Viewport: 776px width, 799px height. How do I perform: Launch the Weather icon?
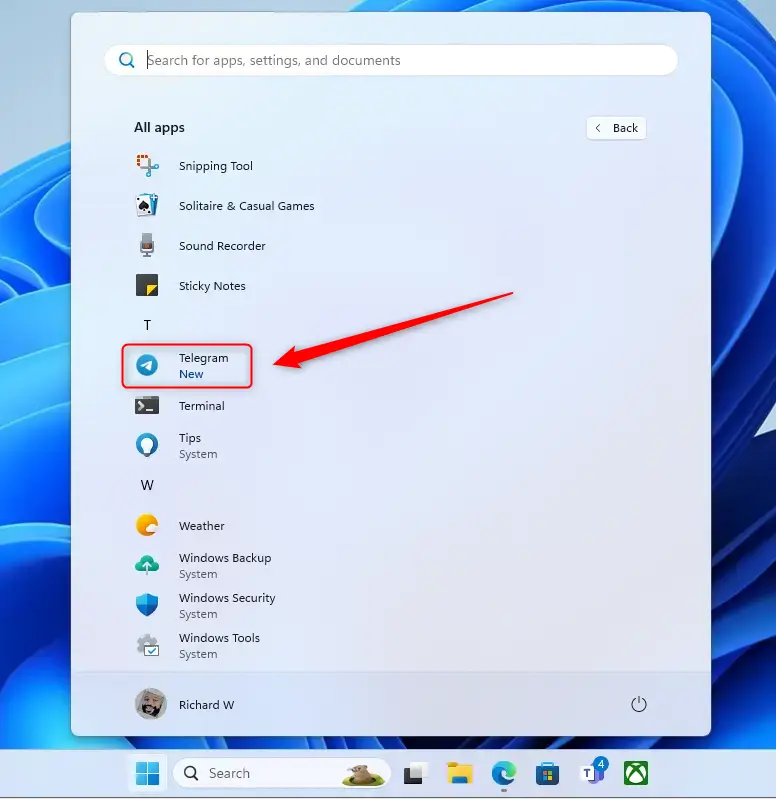(147, 525)
